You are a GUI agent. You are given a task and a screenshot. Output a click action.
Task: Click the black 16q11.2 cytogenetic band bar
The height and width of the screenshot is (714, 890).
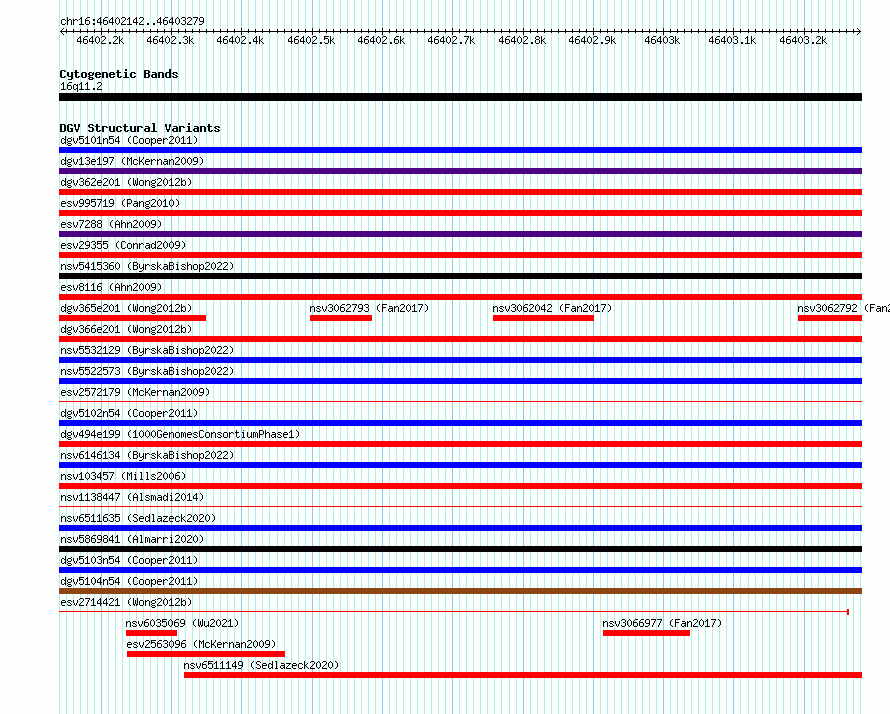pyautogui.click(x=460, y=97)
